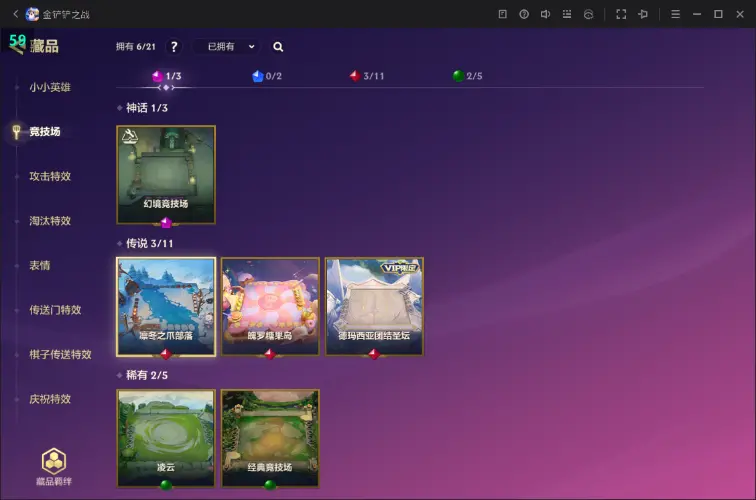756x500 pixels.
Task: Open the notes panel icon in title bar
Action: tap(502, 14)
